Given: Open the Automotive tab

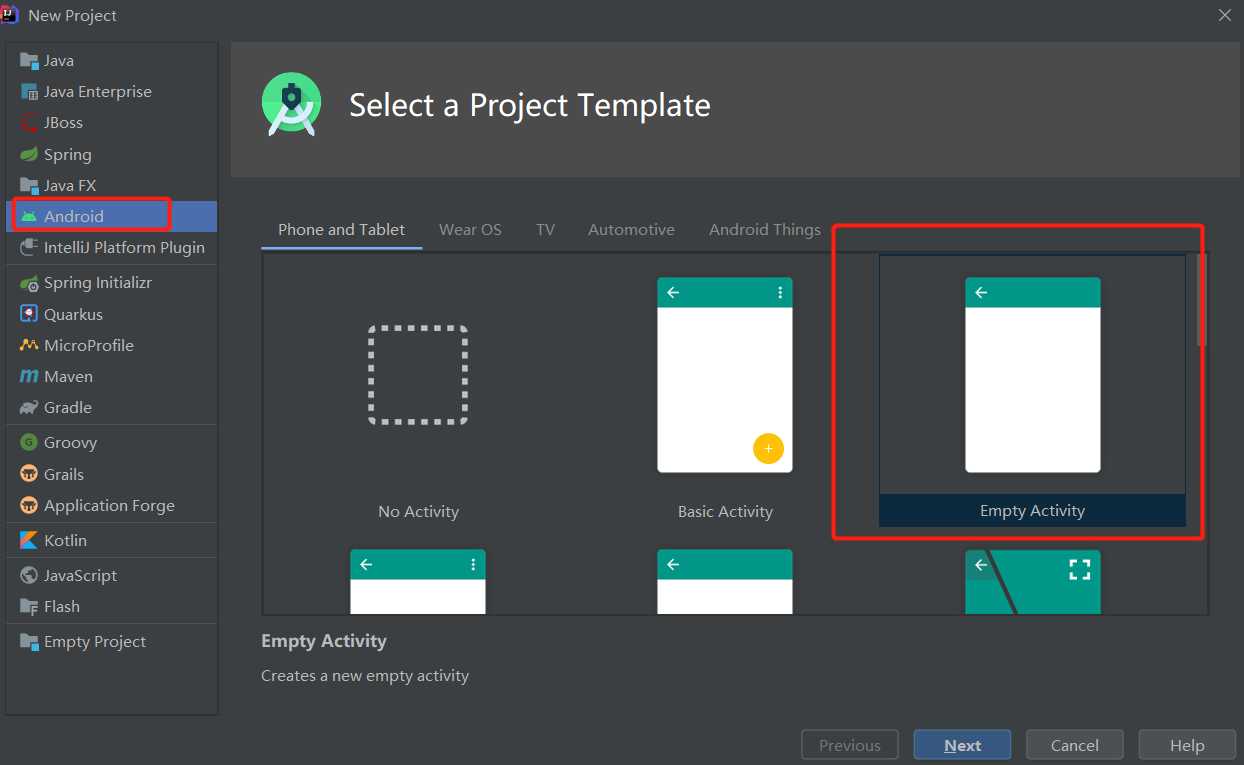Looking at the screenshot, I should pos(631,230).
